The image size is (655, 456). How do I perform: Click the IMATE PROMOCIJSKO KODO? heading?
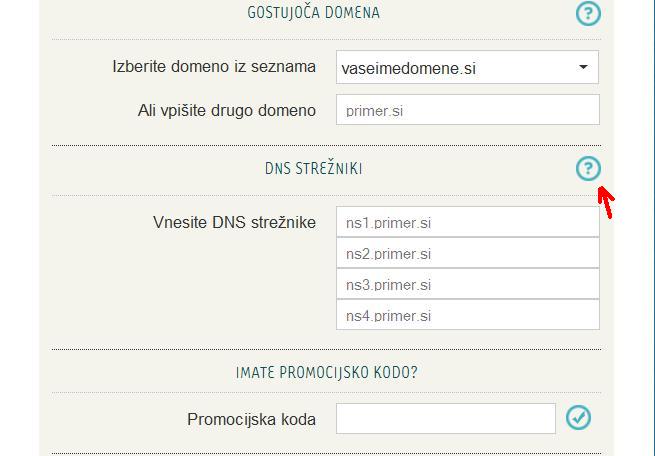pos(326,373)
